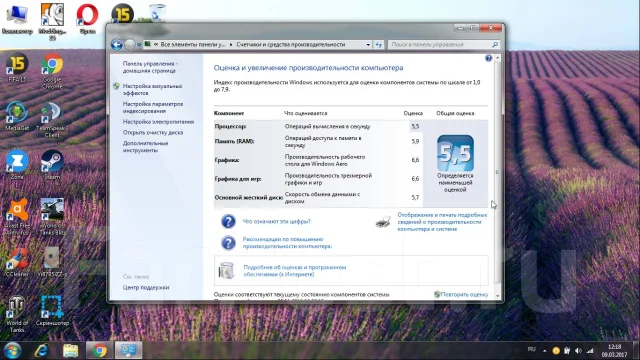This screenshot has height=360, width=640.
Task: Launch World of Tanks Blitz shortcut
Action: click(52, 216)
